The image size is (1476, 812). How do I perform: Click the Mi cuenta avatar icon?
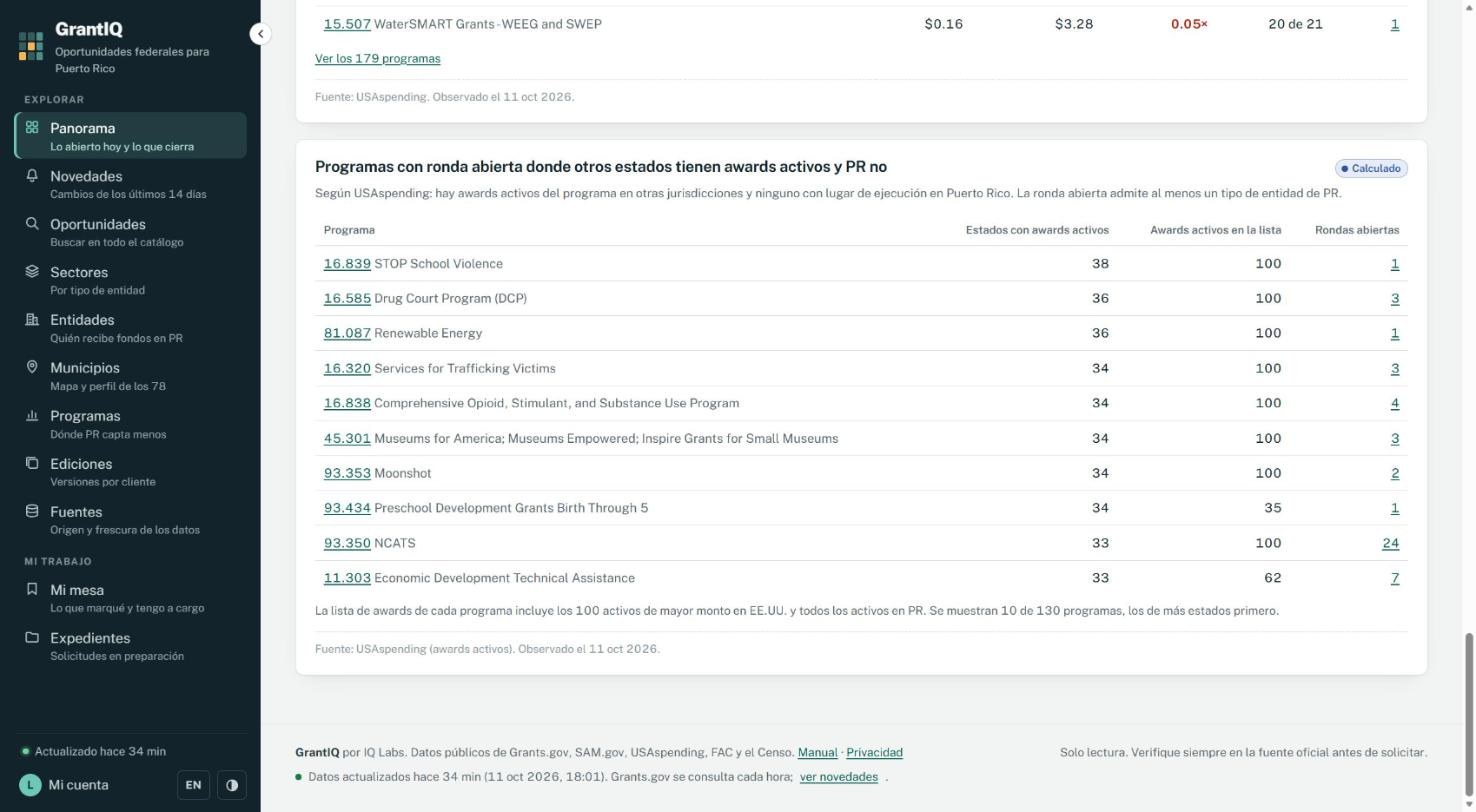[30, 785]
